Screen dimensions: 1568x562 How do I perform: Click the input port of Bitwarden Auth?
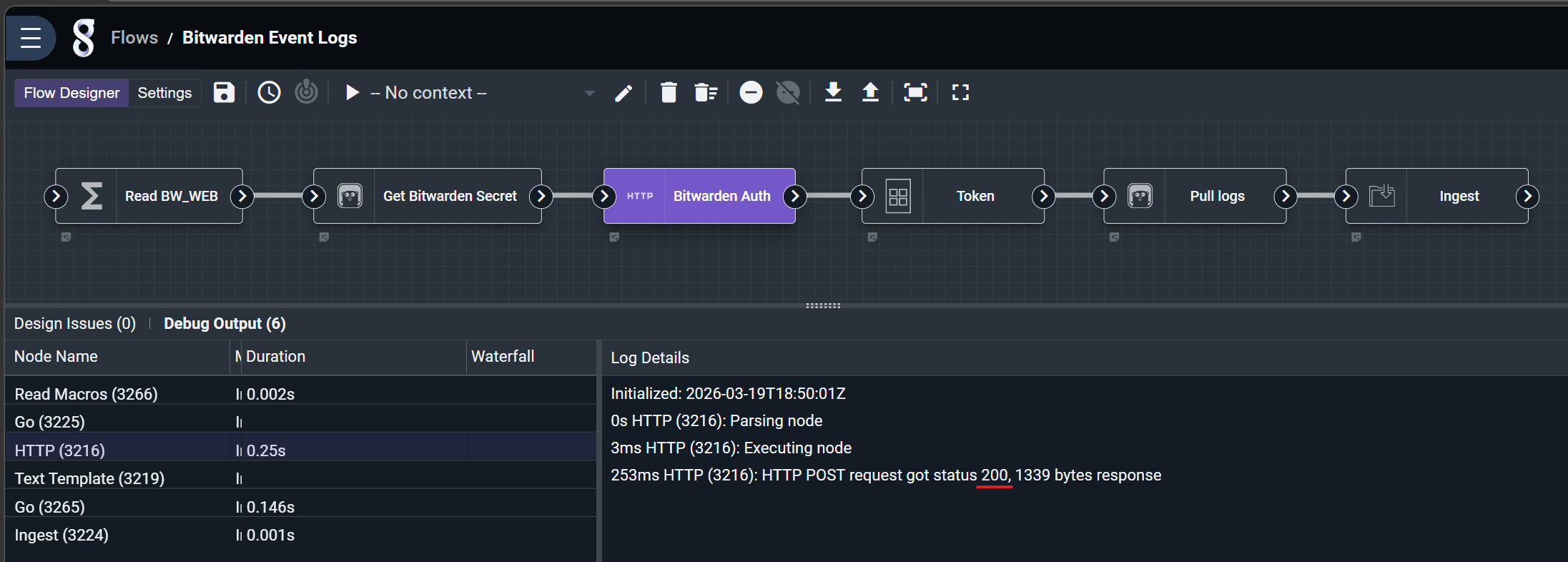[604, 196]
